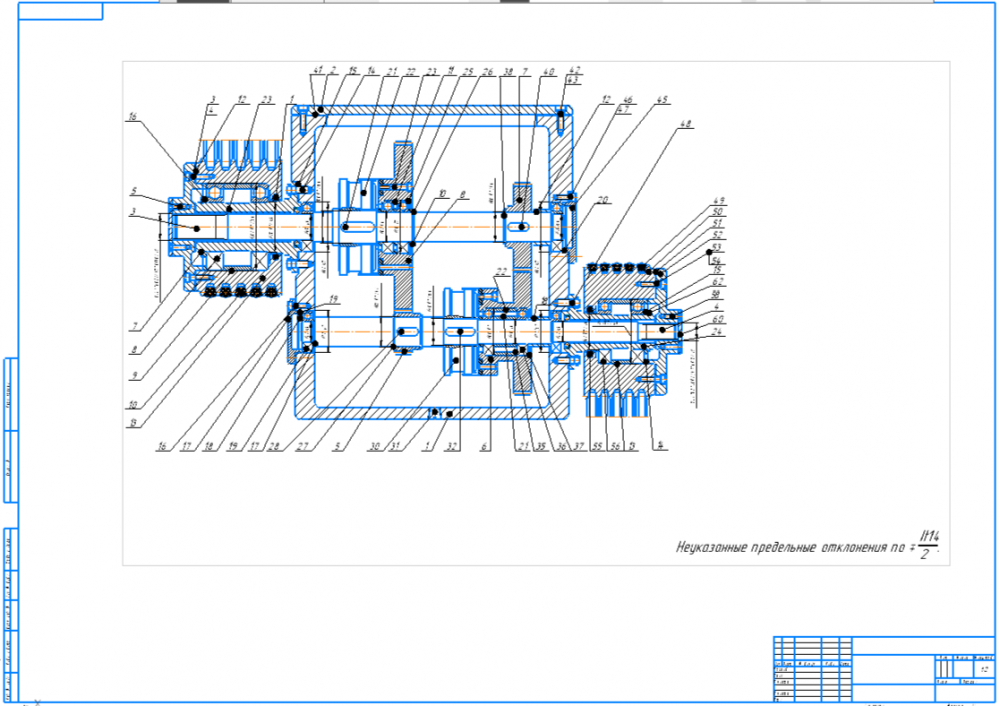Select the large empty title cell in the title block

coord(892,666)
